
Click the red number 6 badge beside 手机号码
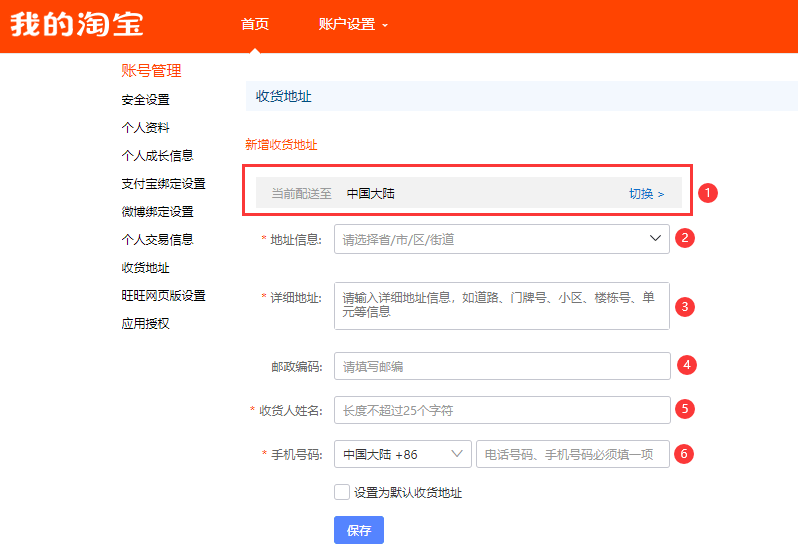(x=684, y=454)
